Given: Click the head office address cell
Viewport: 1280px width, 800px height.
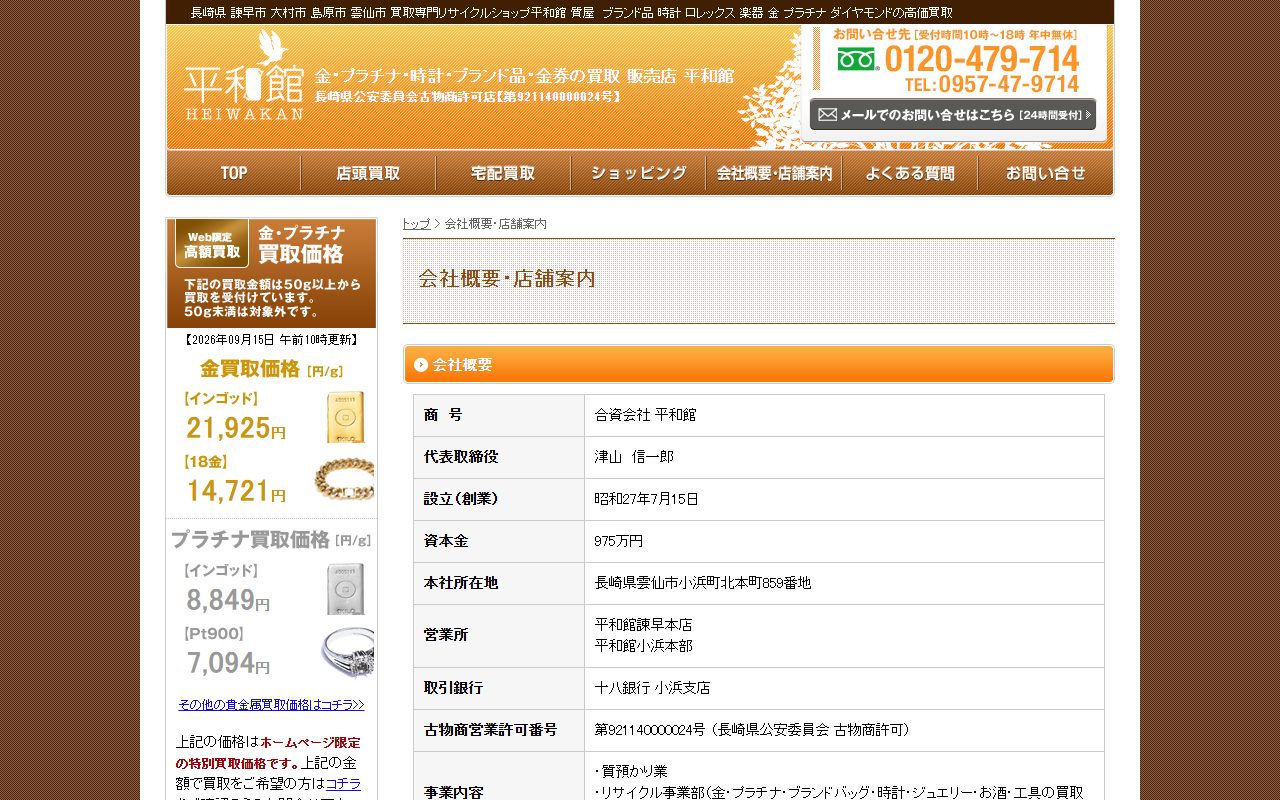Looking at the screenshot, I should click(x=844, y=583).
